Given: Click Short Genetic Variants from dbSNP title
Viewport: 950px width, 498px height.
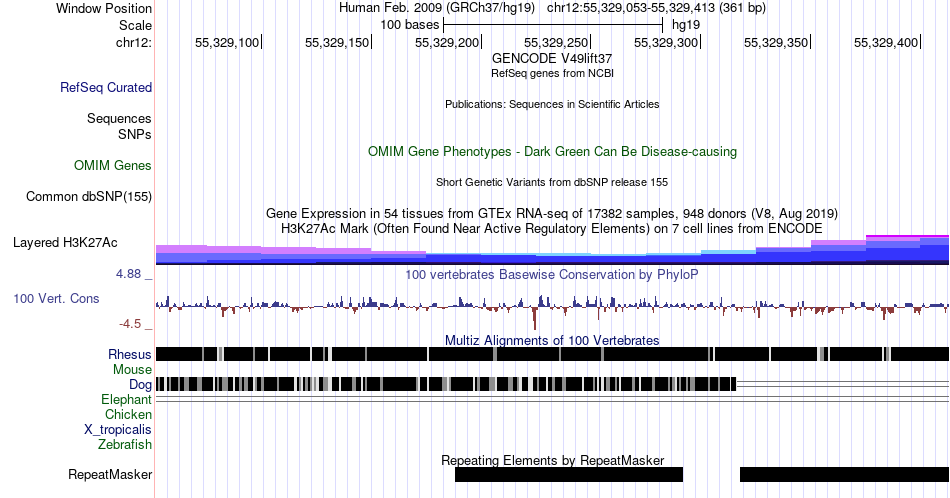Looking at the screenshot, I should click(552, 182).
